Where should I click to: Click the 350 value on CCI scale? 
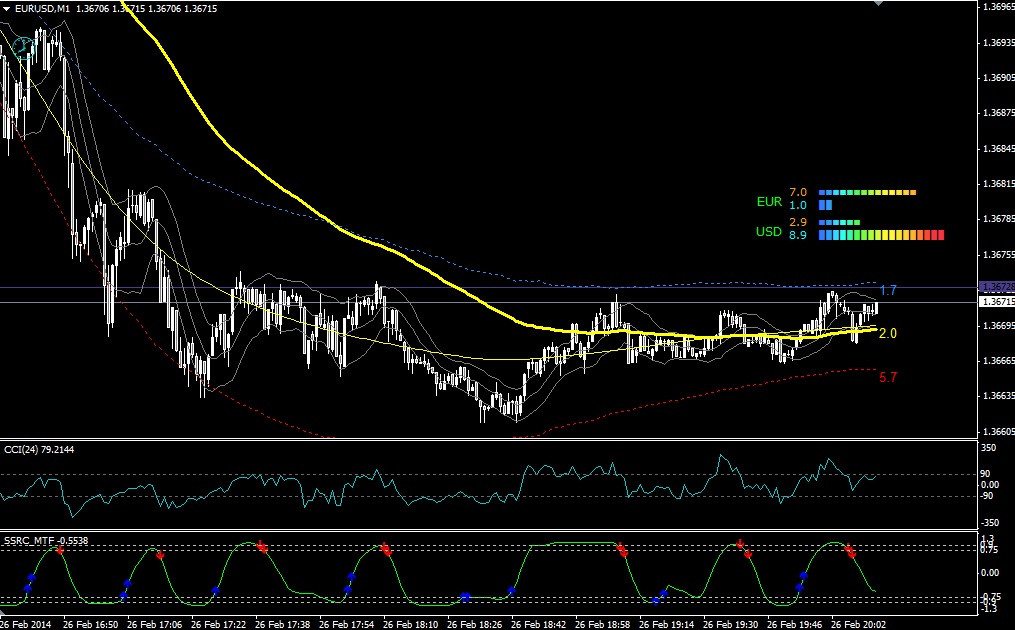point(989,448)
